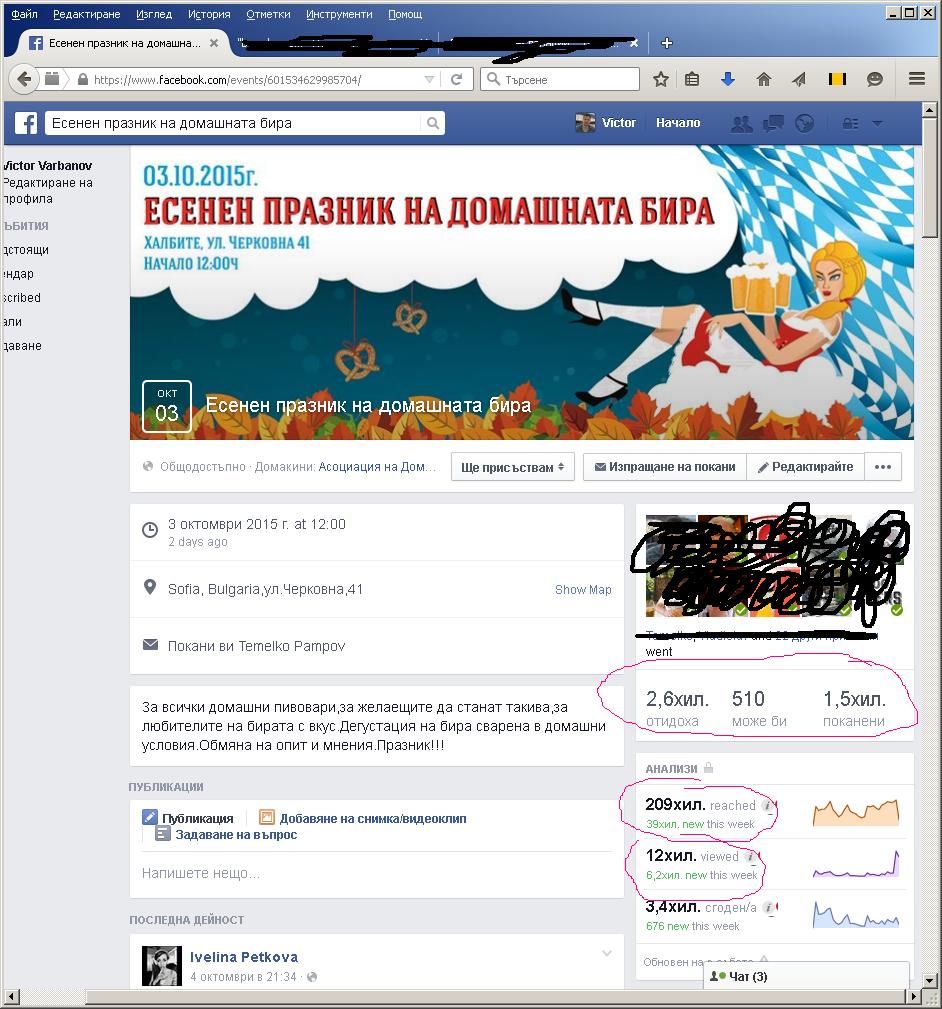Open the 'Ще присъствам' RSVP dropdown
942x1009 pixels.
click(513, 467)
